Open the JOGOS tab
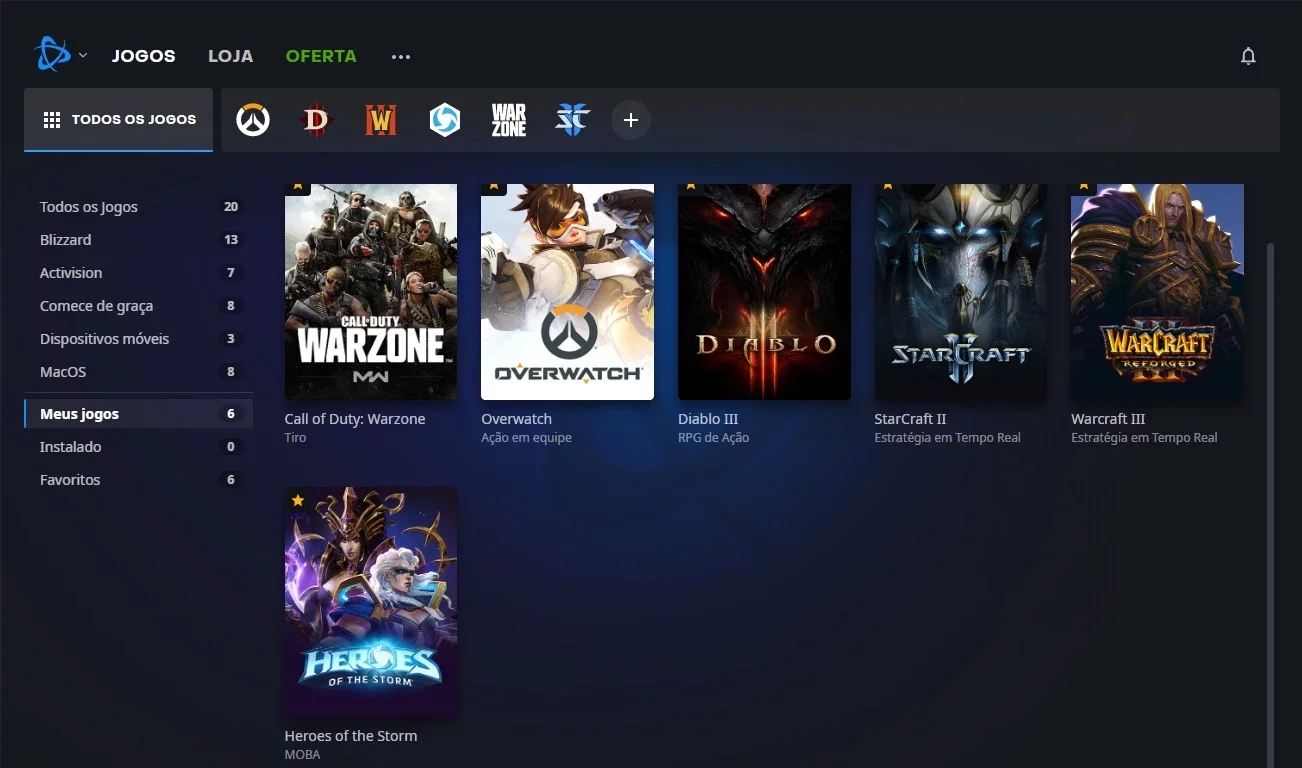Screen dimensions: 1302x768 coord(144,56)
